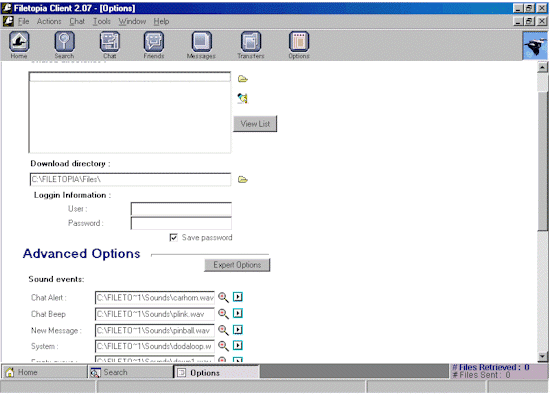The height and width of the screenshot is (394, 551).
Task: Browse folder icon next to Download directory
Action: point(242,180)
